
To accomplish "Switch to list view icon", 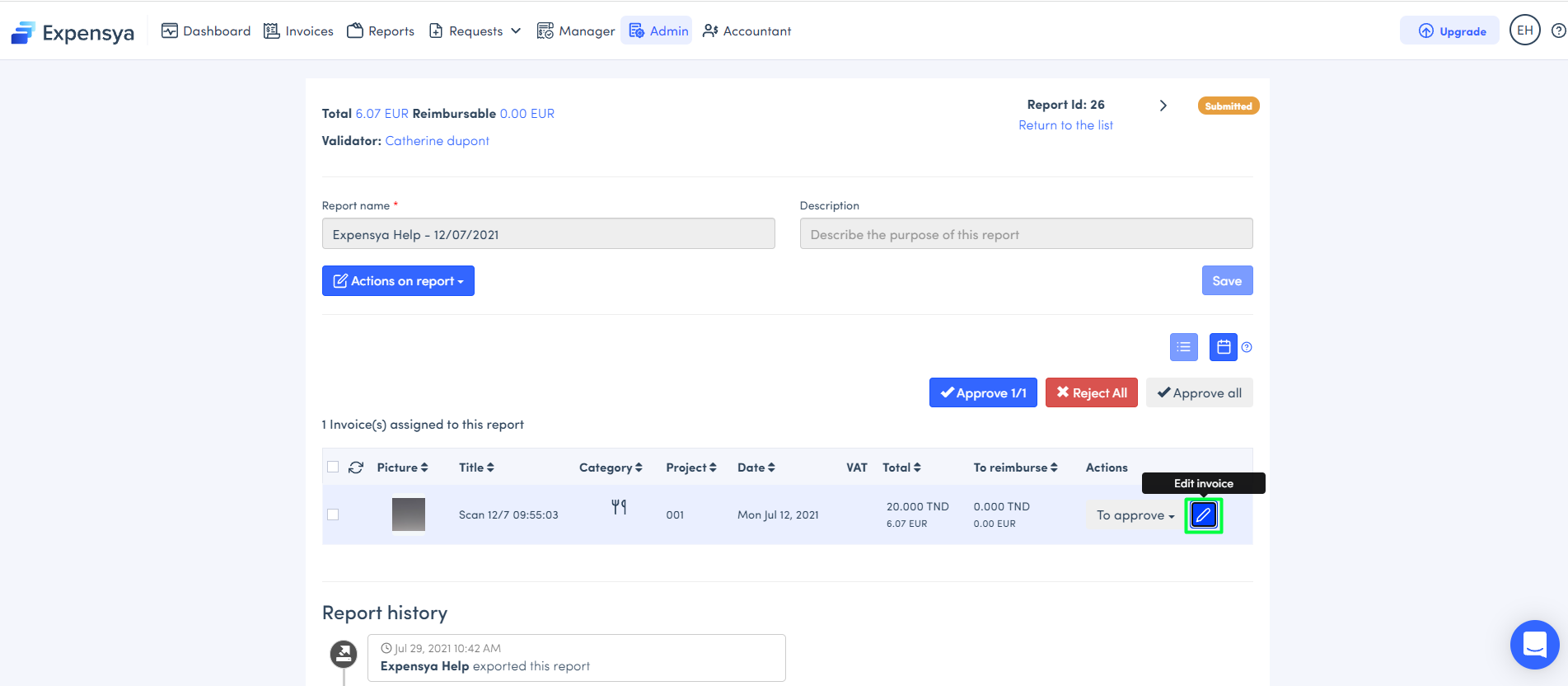I will tap(1183, 347).
